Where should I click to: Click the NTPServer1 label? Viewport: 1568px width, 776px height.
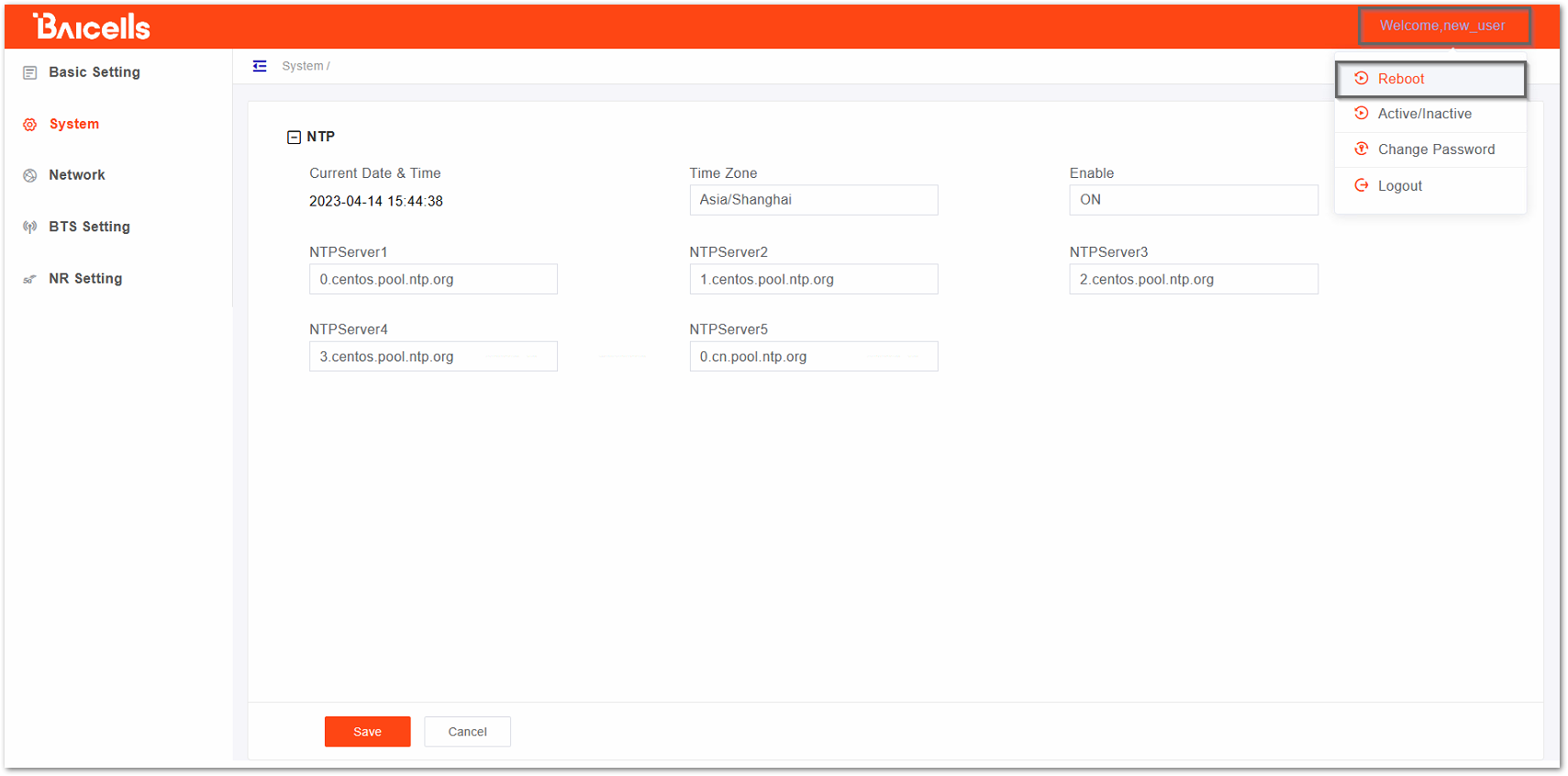pyautogui.click(x=349, y=252)
